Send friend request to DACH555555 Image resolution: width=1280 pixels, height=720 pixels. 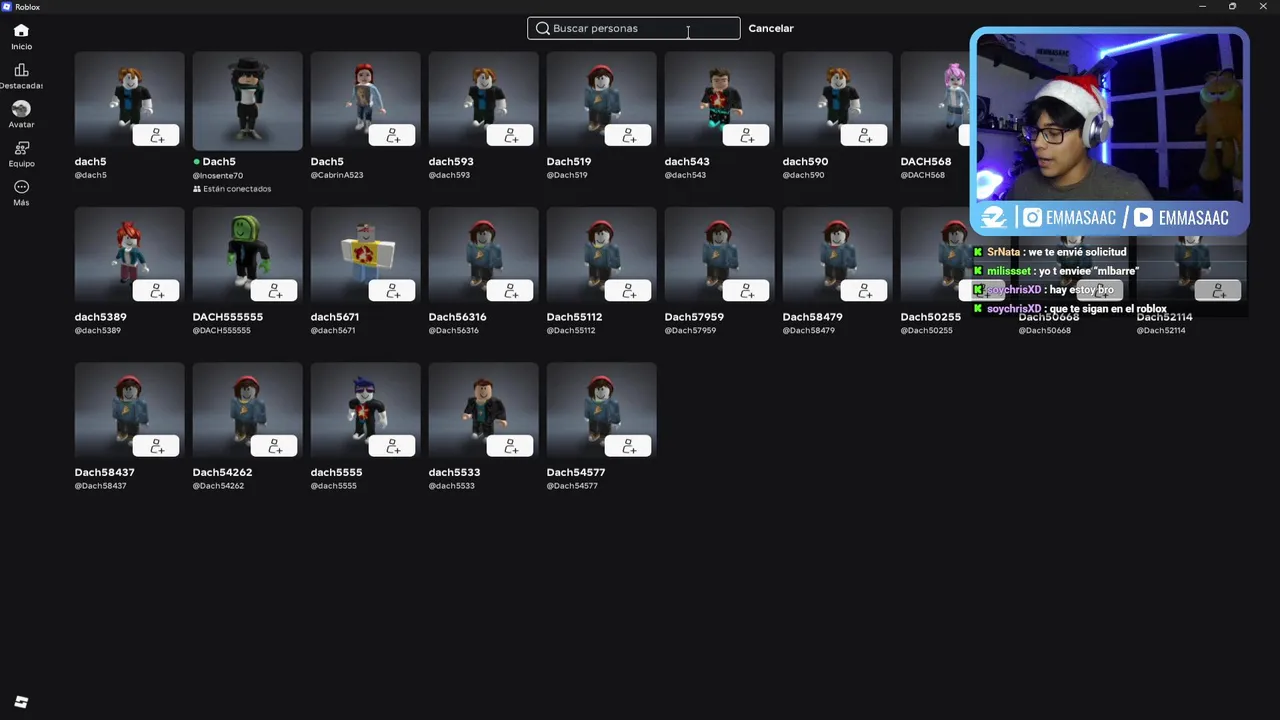coord(274,291)
